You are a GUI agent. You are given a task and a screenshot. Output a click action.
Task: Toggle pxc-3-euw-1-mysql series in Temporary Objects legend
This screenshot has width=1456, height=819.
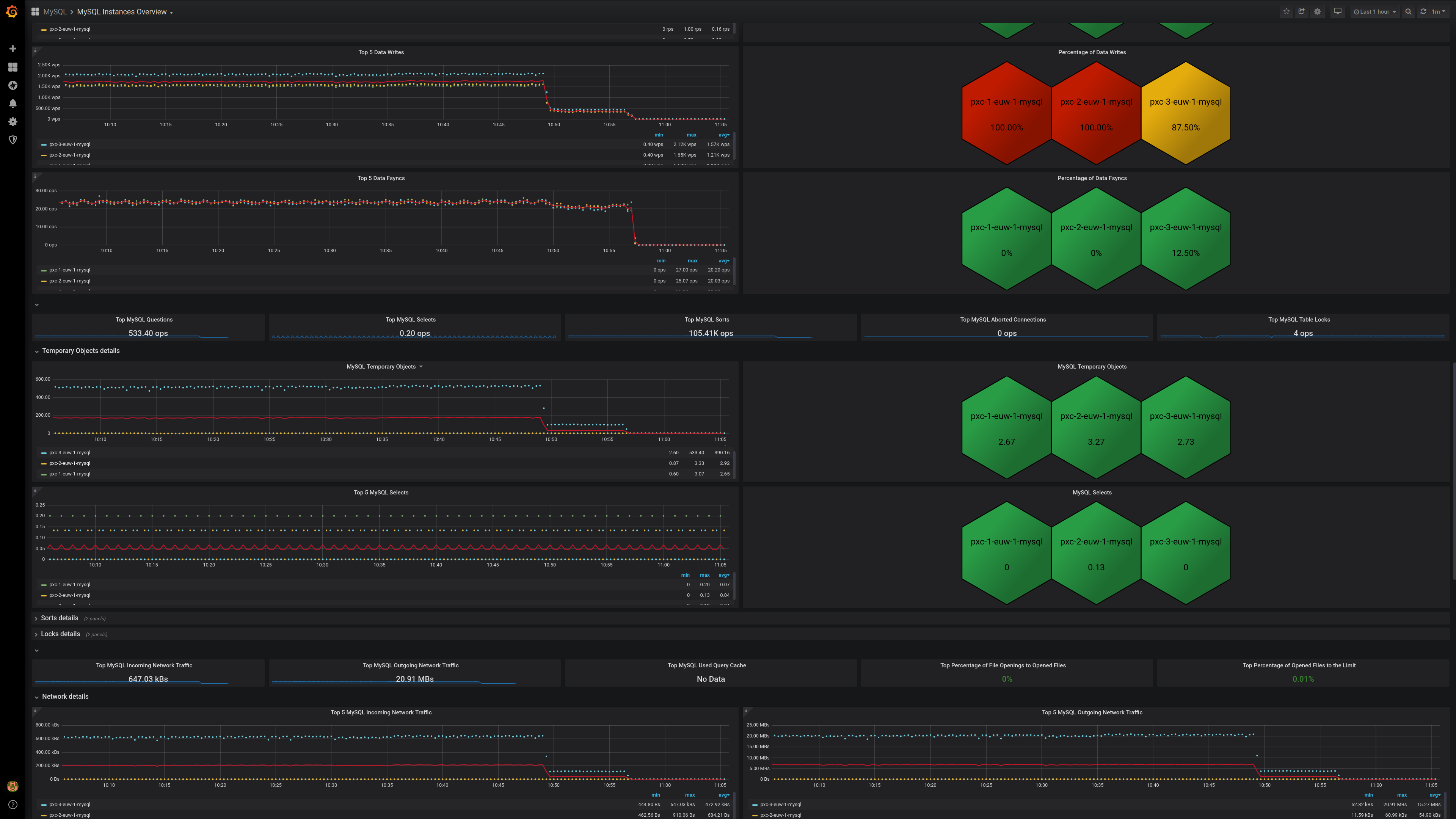[x=69, y=453]
